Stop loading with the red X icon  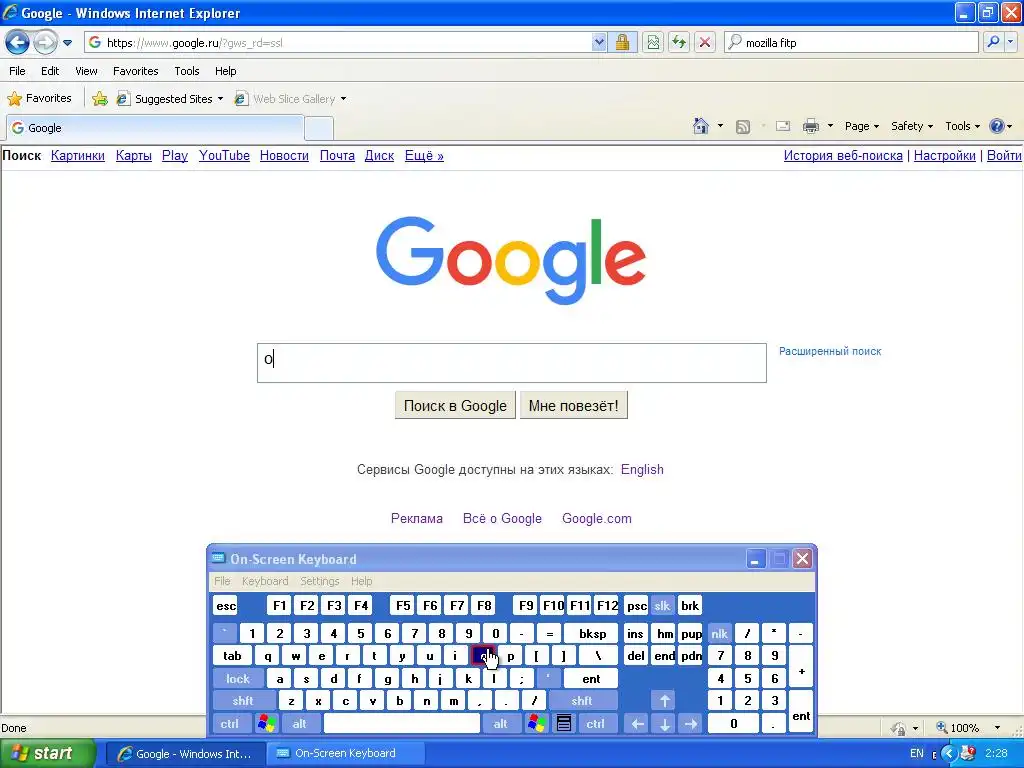[705, 42]
